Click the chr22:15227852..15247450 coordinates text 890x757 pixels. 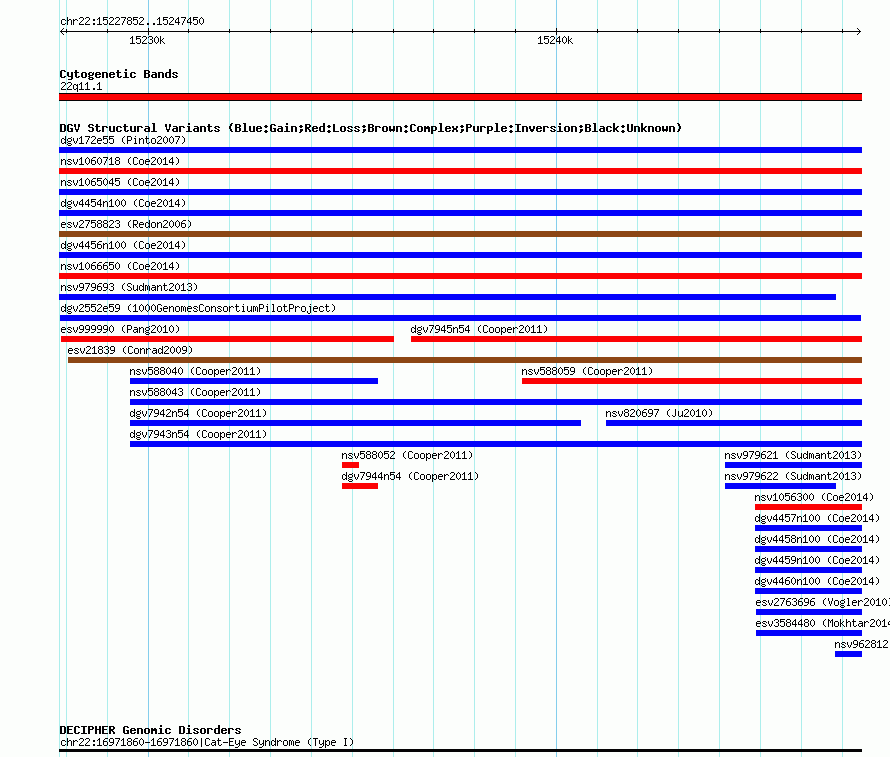132,21
